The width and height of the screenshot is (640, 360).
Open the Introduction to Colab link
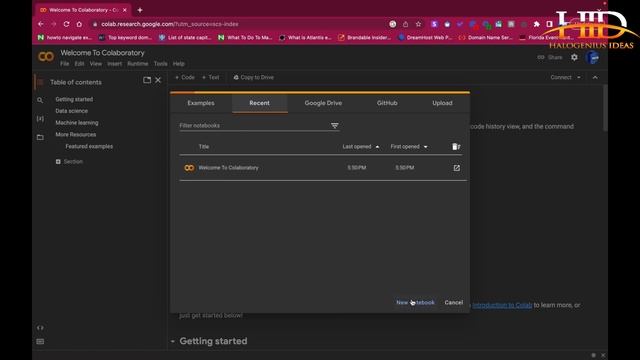tap(502, 305)
